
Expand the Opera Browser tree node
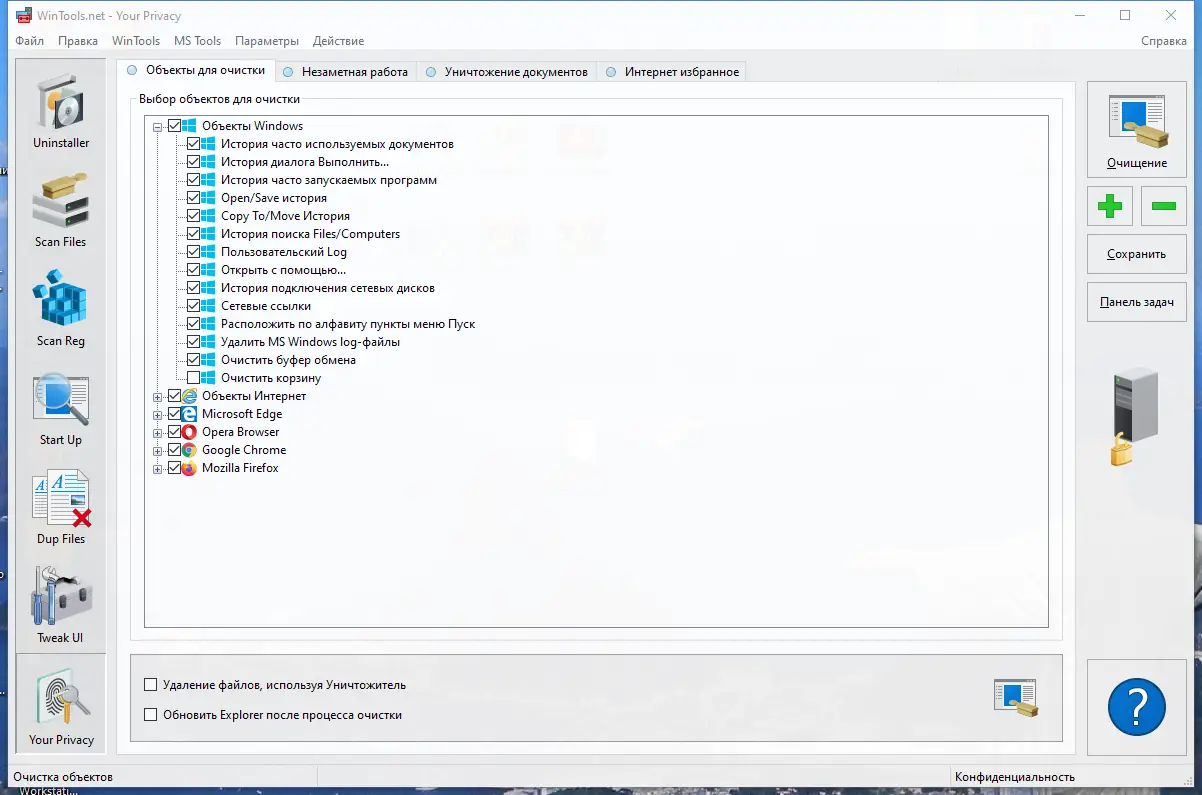157,433
